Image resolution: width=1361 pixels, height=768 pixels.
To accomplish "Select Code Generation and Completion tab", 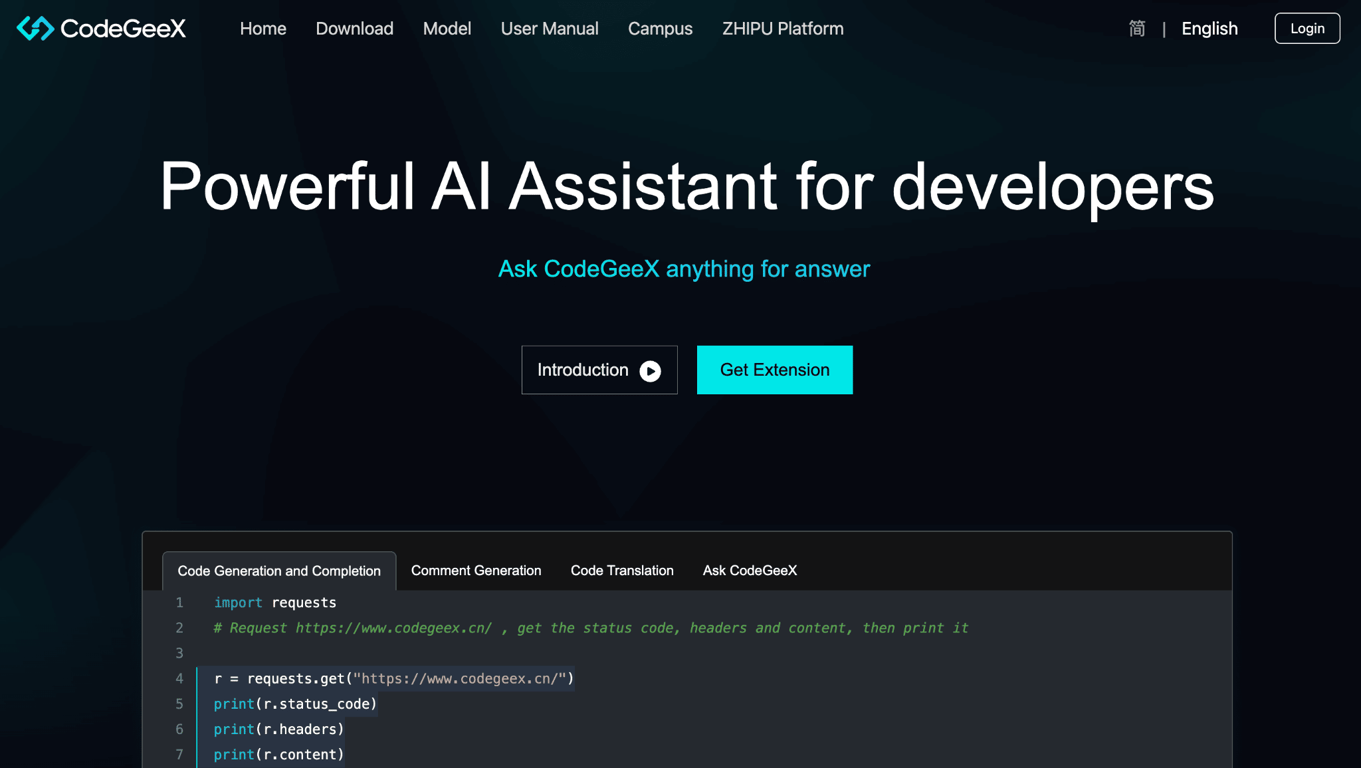I will pos(279,571).
